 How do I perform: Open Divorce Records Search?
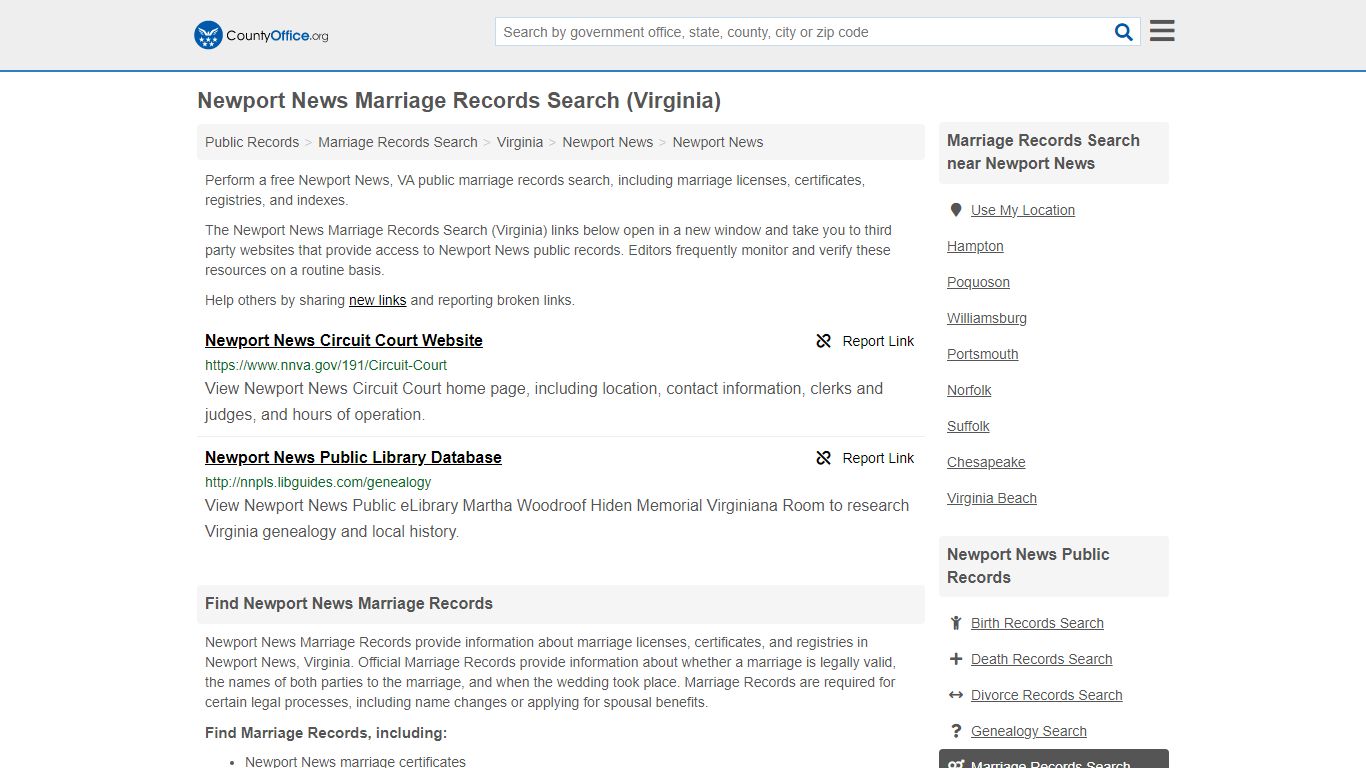point(1046,695)
